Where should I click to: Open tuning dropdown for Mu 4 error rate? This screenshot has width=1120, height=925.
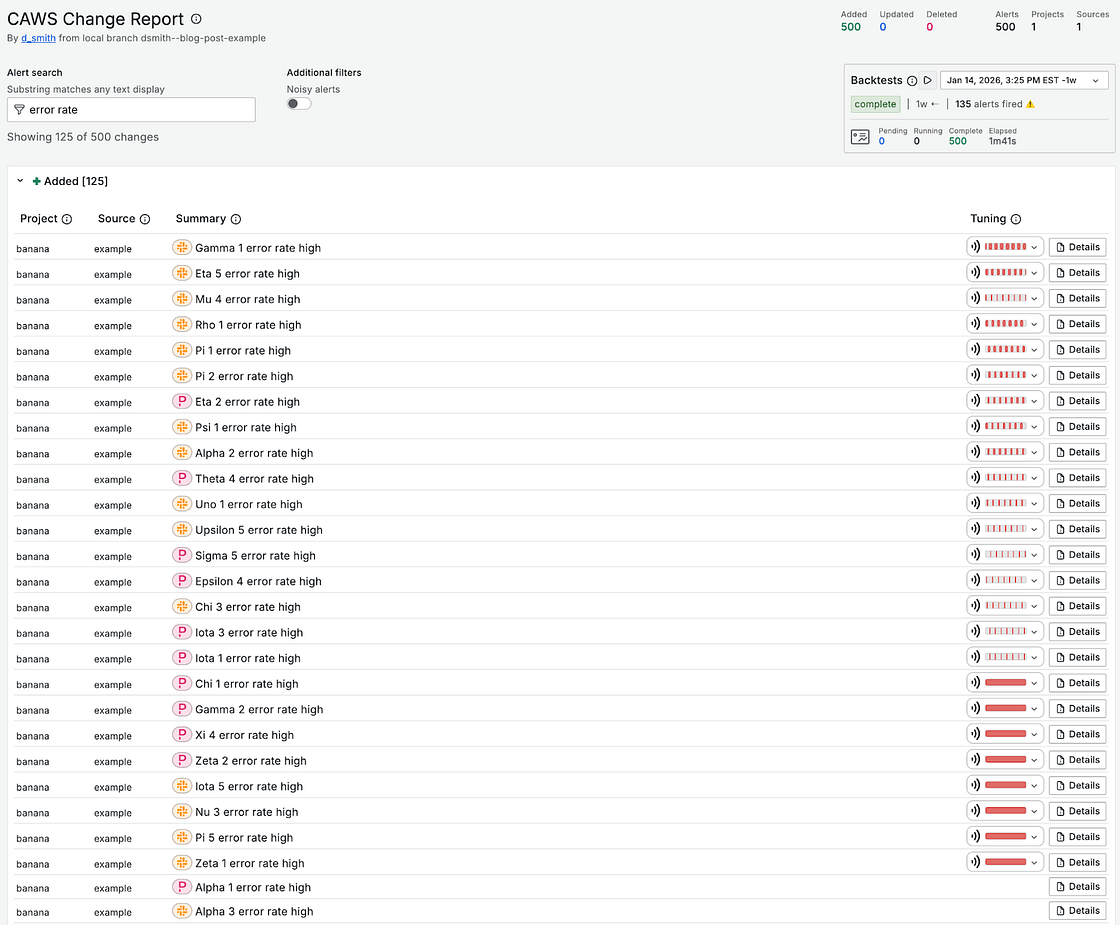pyautogui.click(x=1035, y=298)
